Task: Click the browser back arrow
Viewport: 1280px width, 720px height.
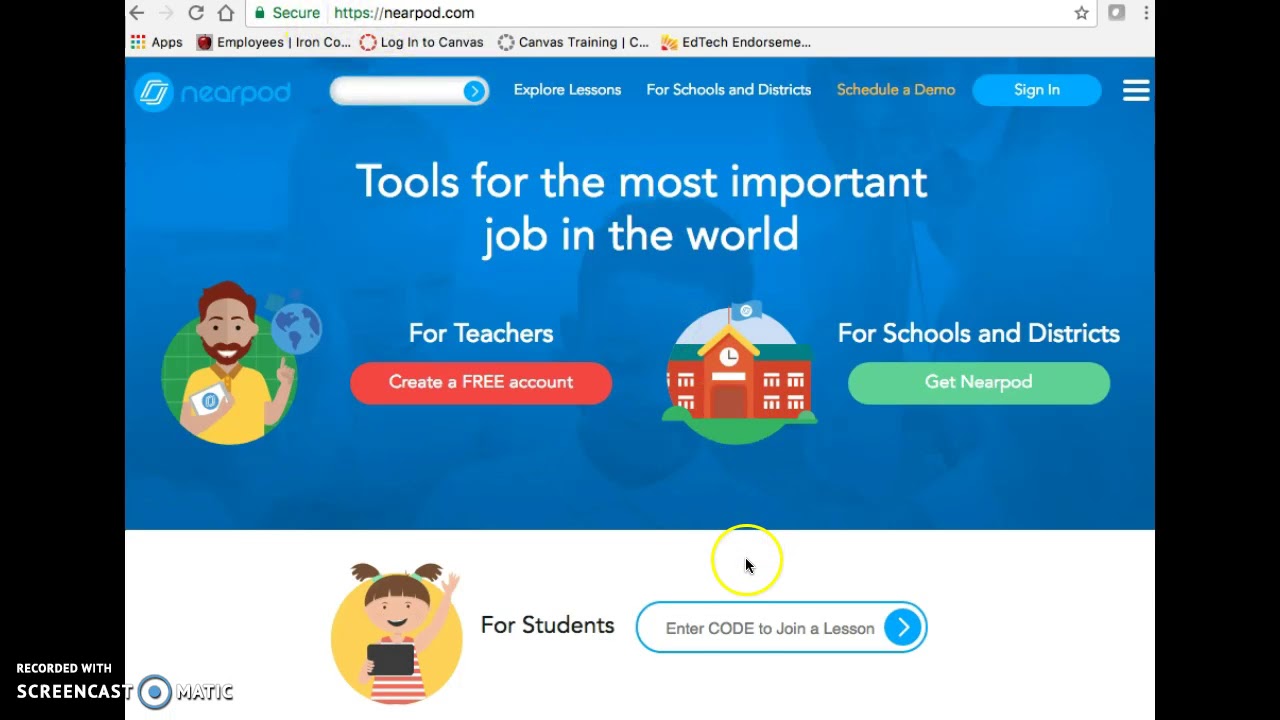Action: tap(137, 13)
